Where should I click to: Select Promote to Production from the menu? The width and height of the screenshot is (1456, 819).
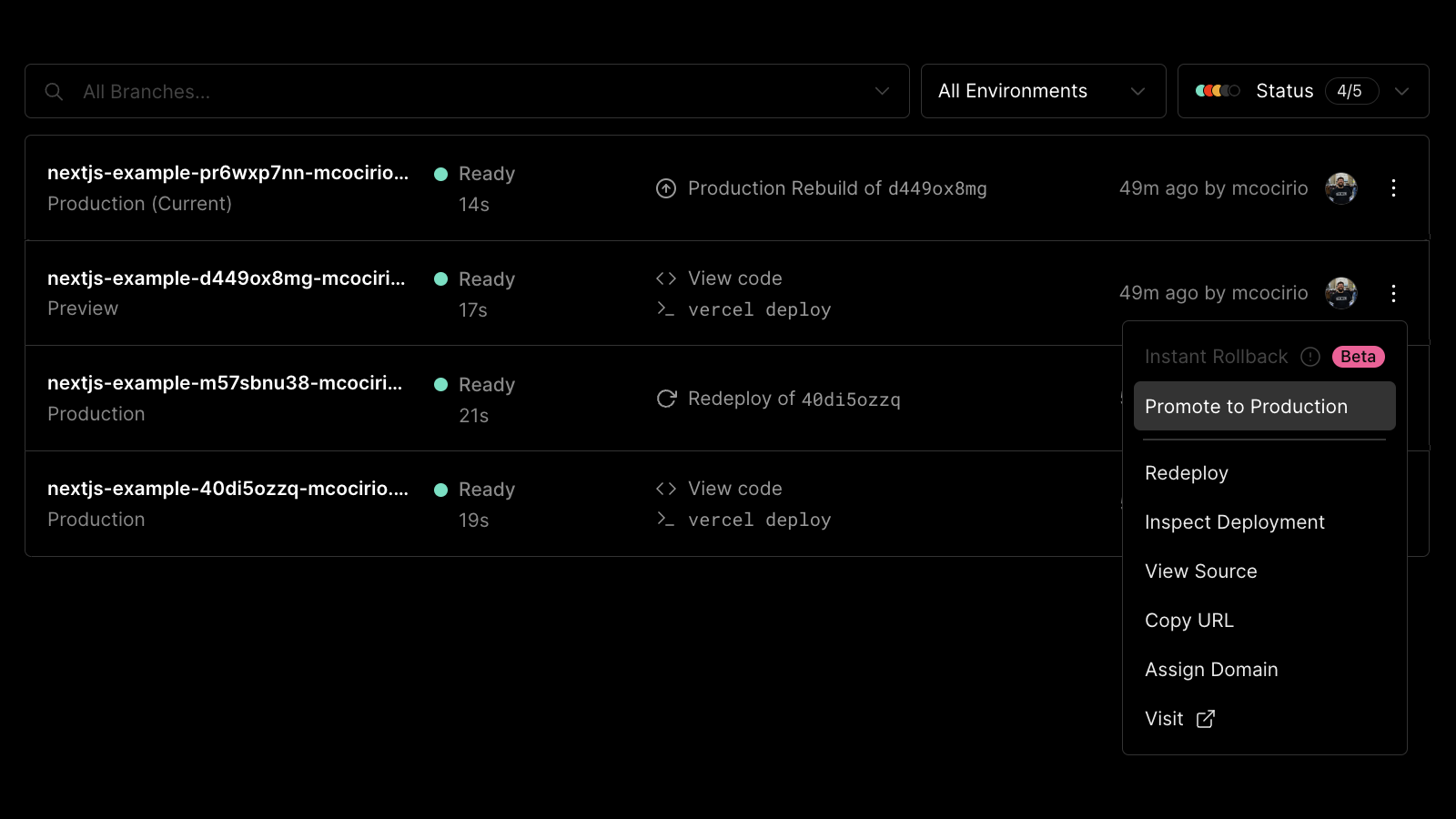click(x=1247, y=406)
